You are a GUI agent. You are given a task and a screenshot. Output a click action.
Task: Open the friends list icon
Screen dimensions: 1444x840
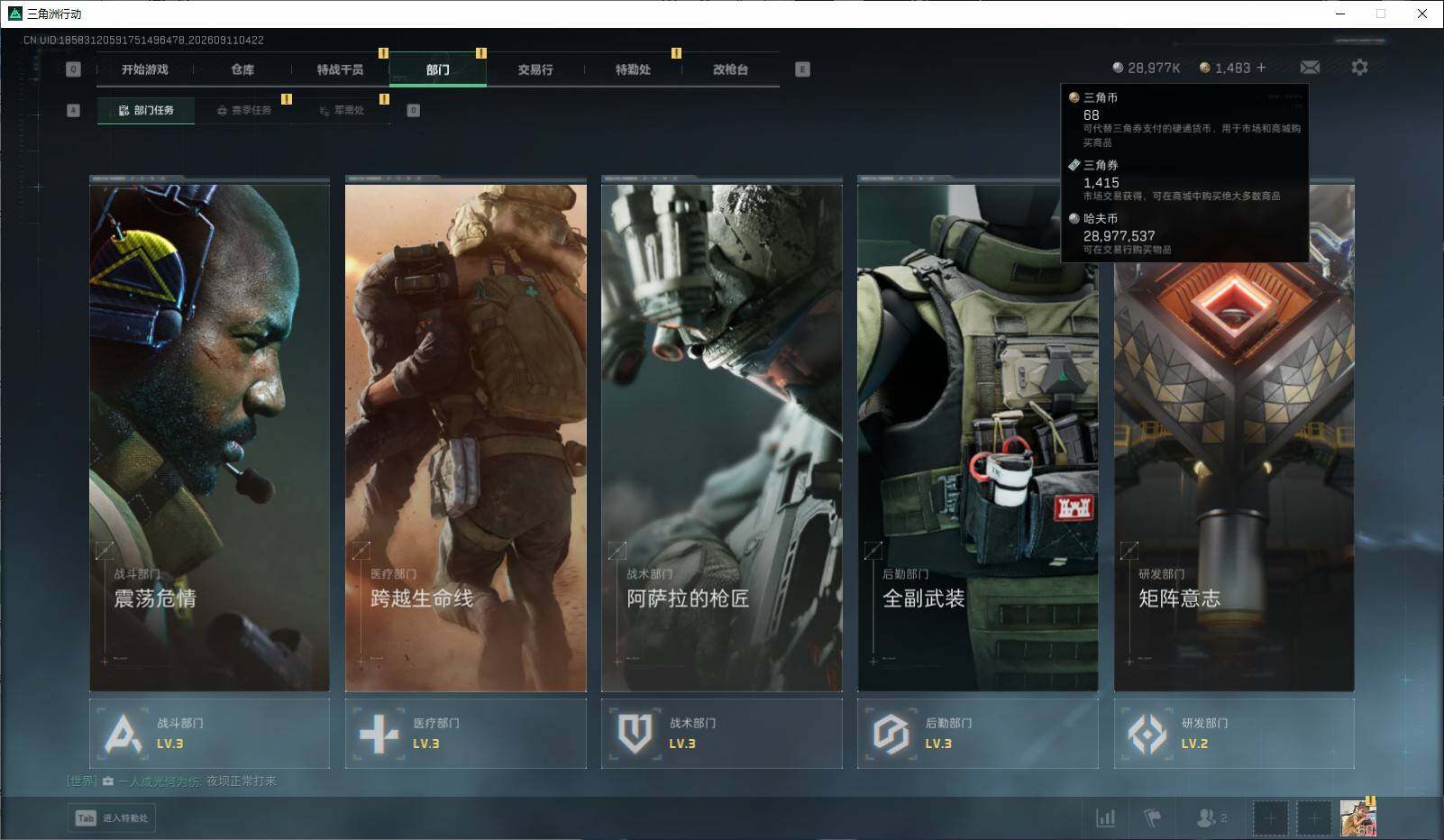coord(1205,817)
